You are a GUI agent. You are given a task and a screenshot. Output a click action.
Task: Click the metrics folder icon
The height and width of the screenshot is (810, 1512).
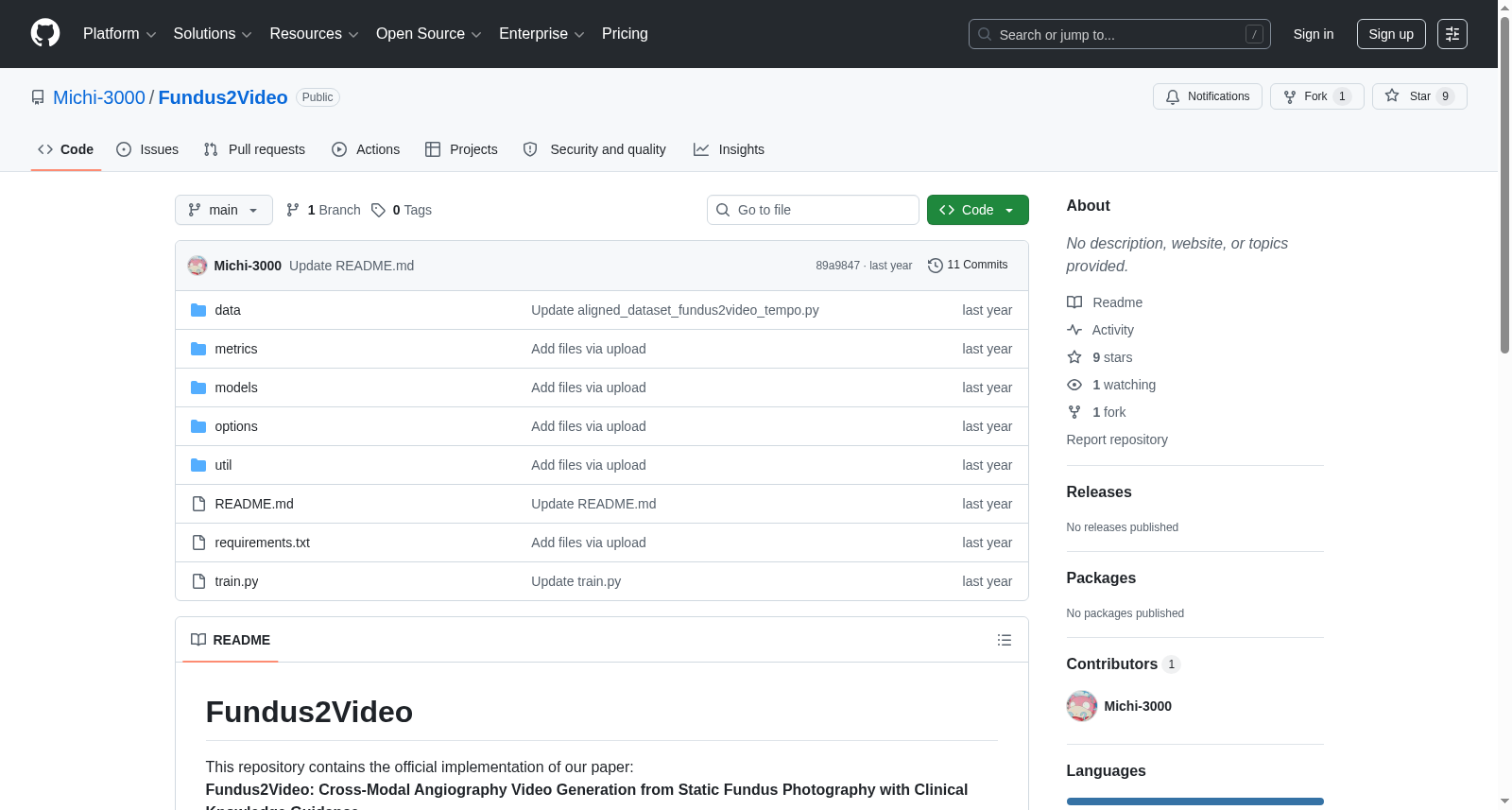[198, 349]
